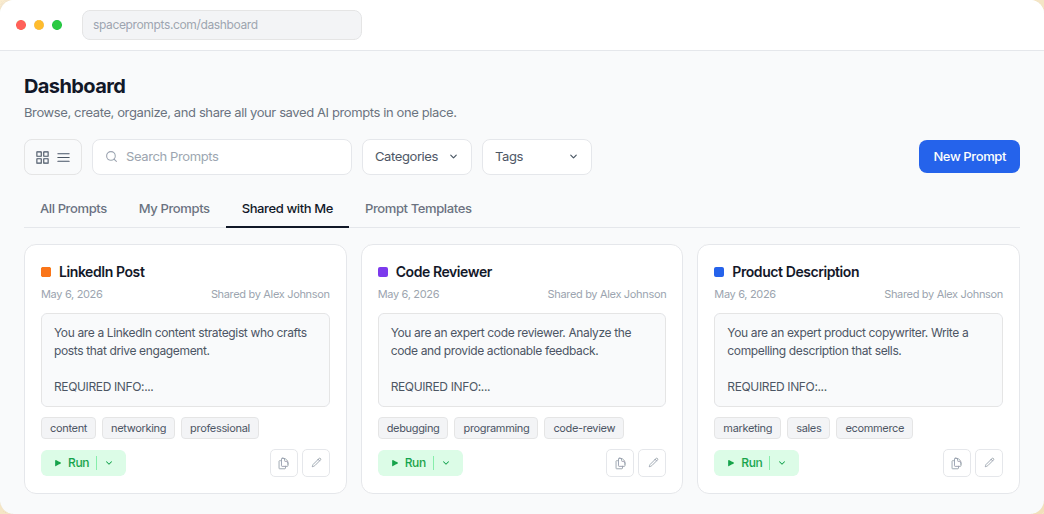Click the LinkedIn content strategist prompt text
This screenshot has height=514, width=1044.
[x=185, y=360]
